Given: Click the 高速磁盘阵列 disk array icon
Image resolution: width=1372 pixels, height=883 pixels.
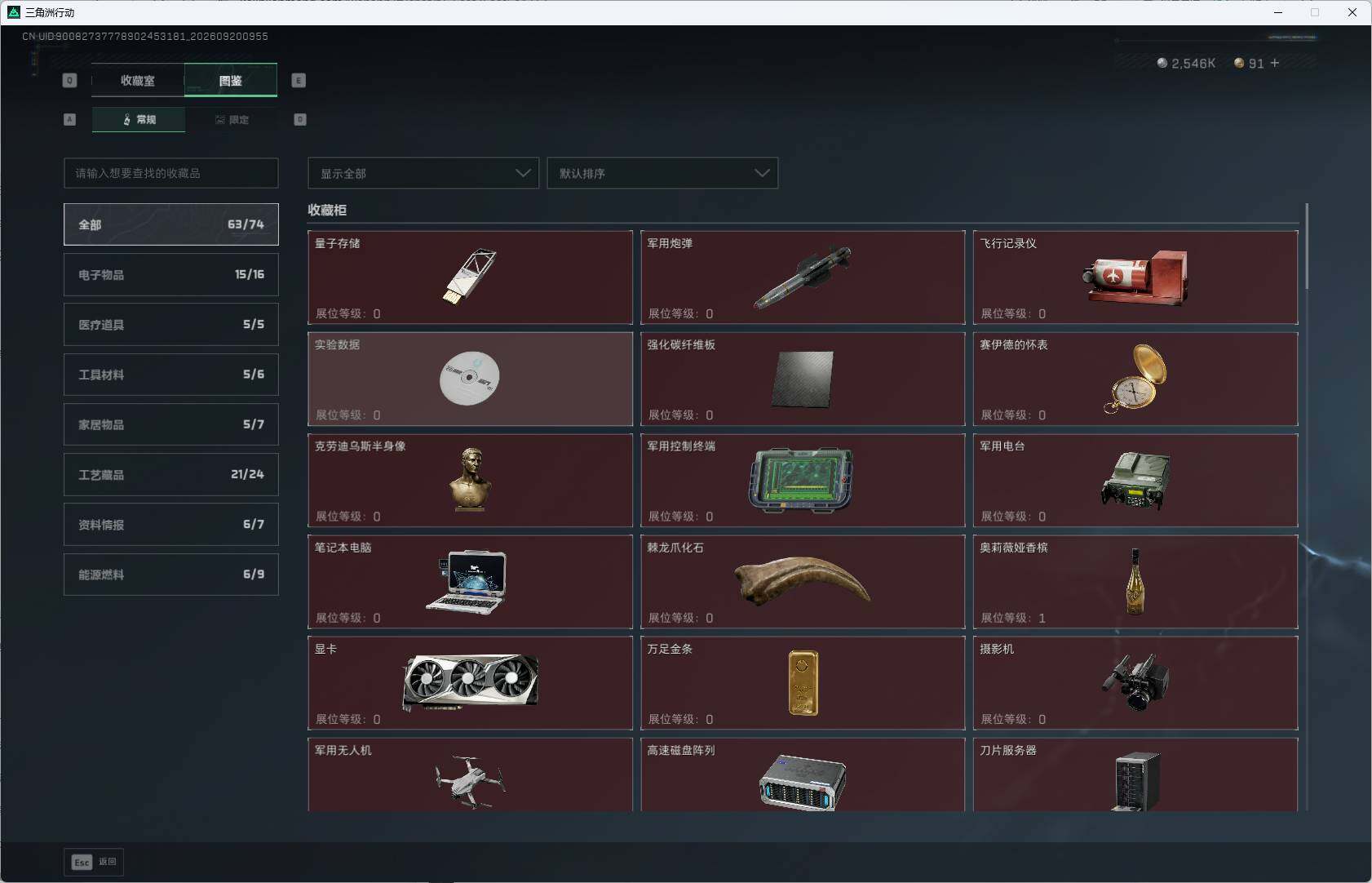Looking at the screenshot, I should (803, 783).
